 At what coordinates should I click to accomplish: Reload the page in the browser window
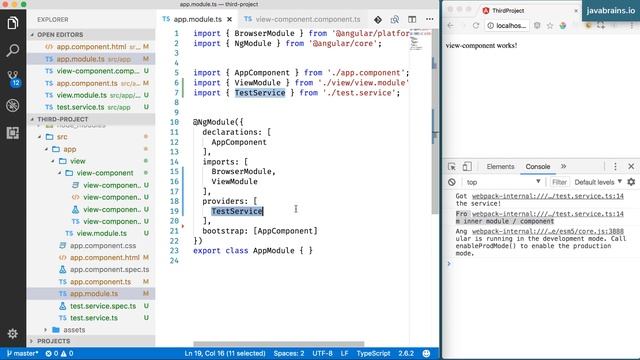[x=476, y=25]
